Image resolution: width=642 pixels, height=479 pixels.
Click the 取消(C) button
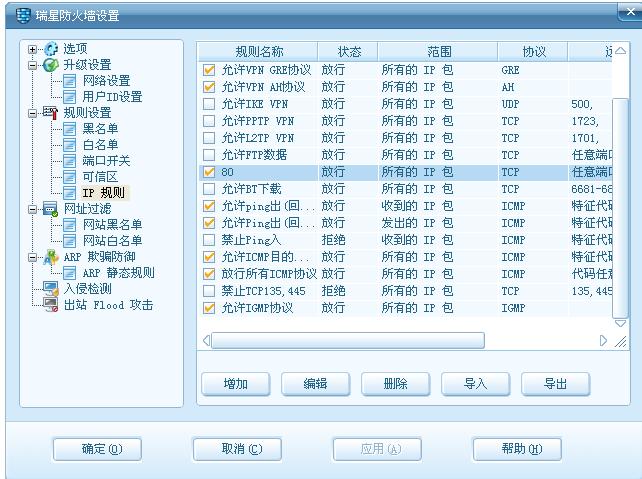point(237,450)
